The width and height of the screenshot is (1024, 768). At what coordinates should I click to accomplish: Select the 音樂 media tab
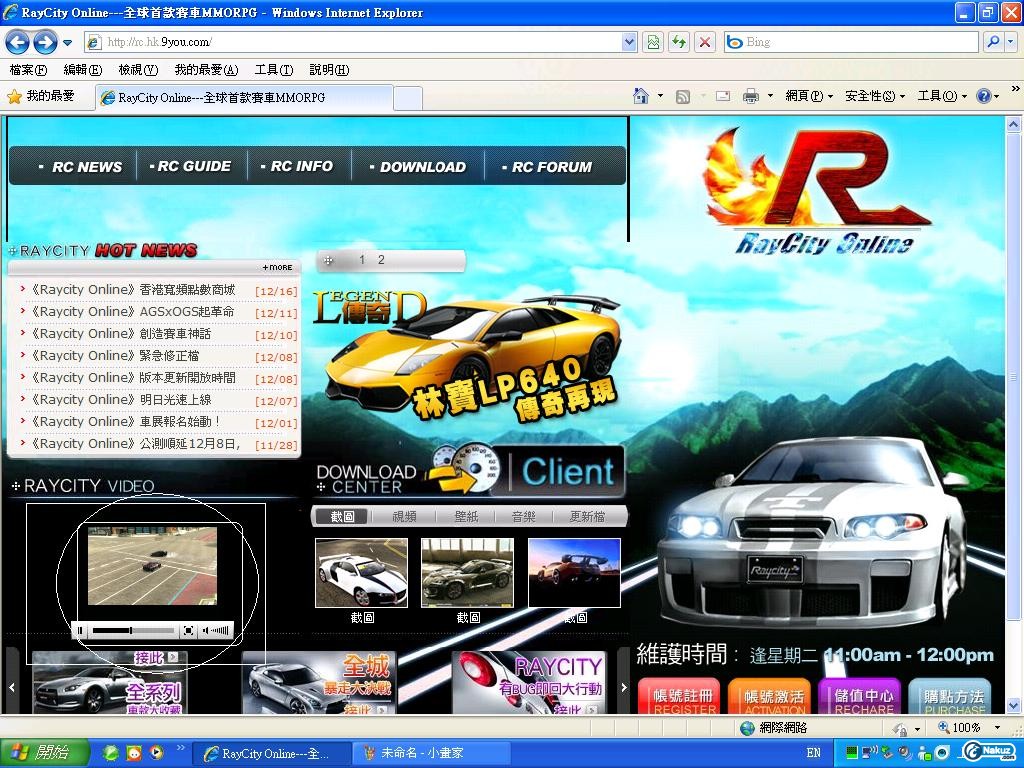click(524, 517)
